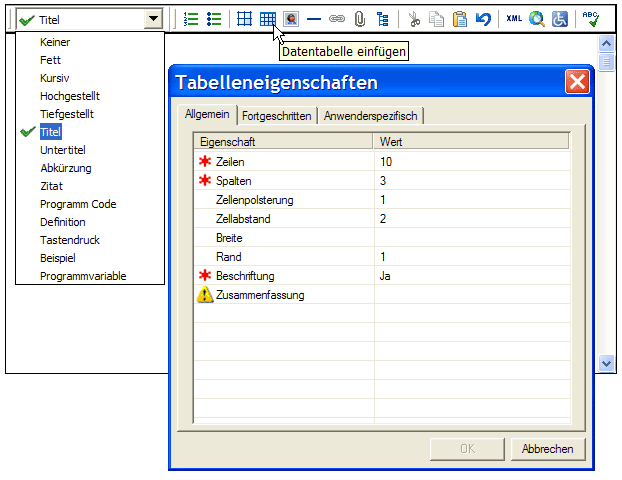Paste from clipboard icon
The image size is (622, 480).
click(x=460, y=19)
